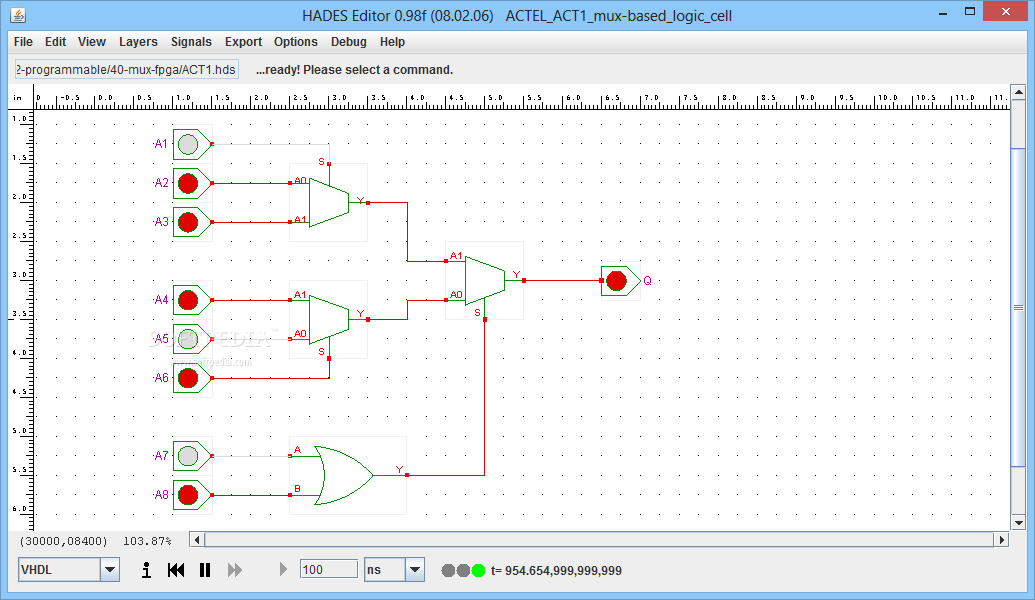Run the simulation for 100 ns

283,569
